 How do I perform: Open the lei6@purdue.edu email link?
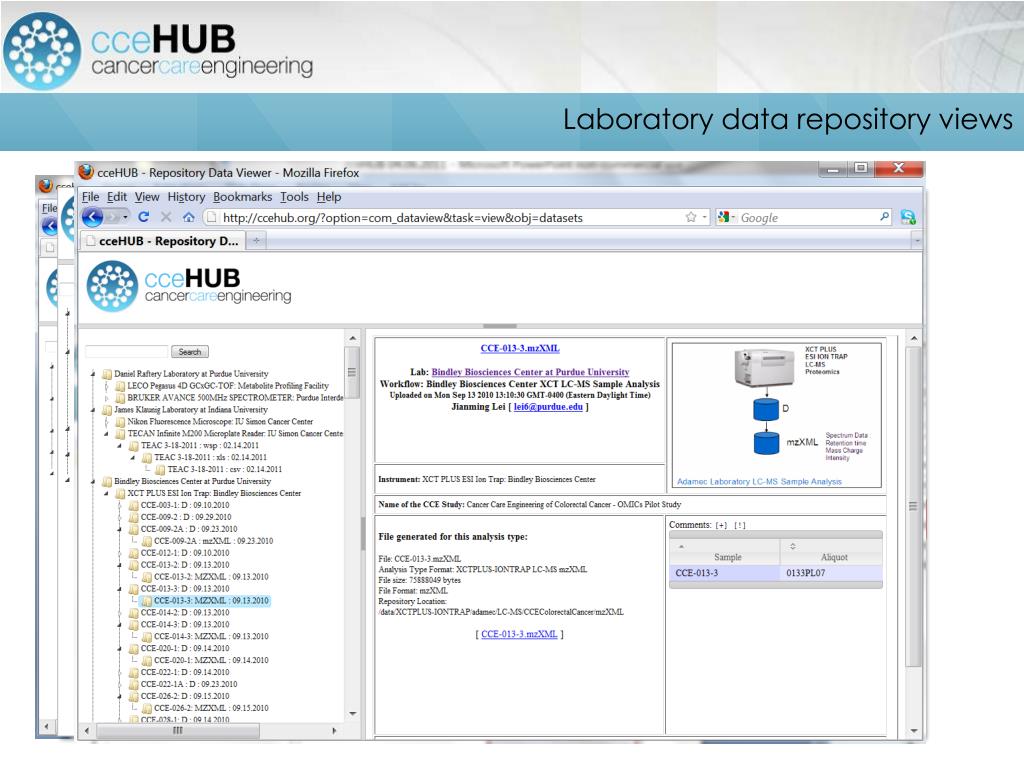[549, 407]
